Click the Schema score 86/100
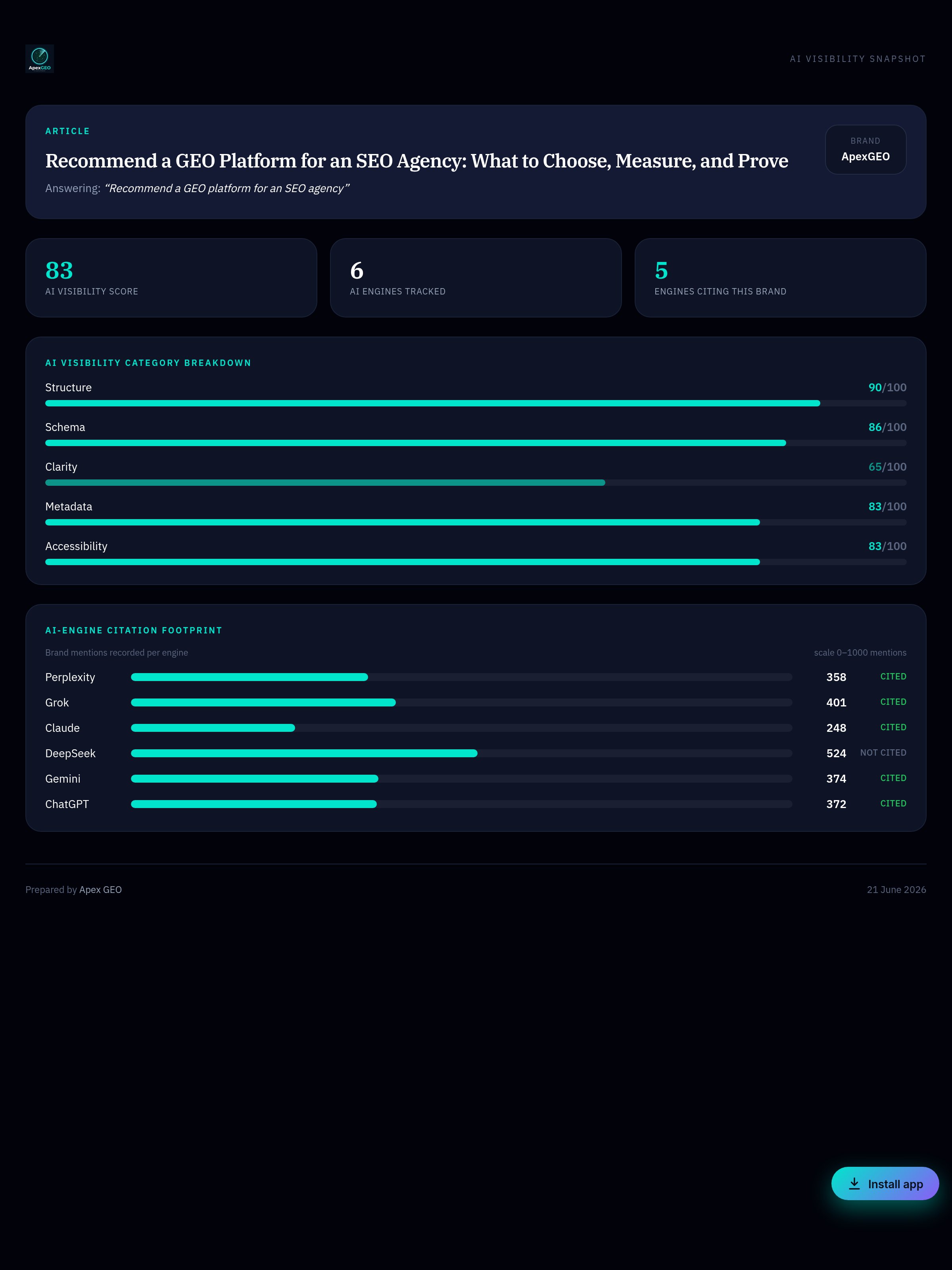This screenshot has width=952, height=1270. tap(887, 427)
